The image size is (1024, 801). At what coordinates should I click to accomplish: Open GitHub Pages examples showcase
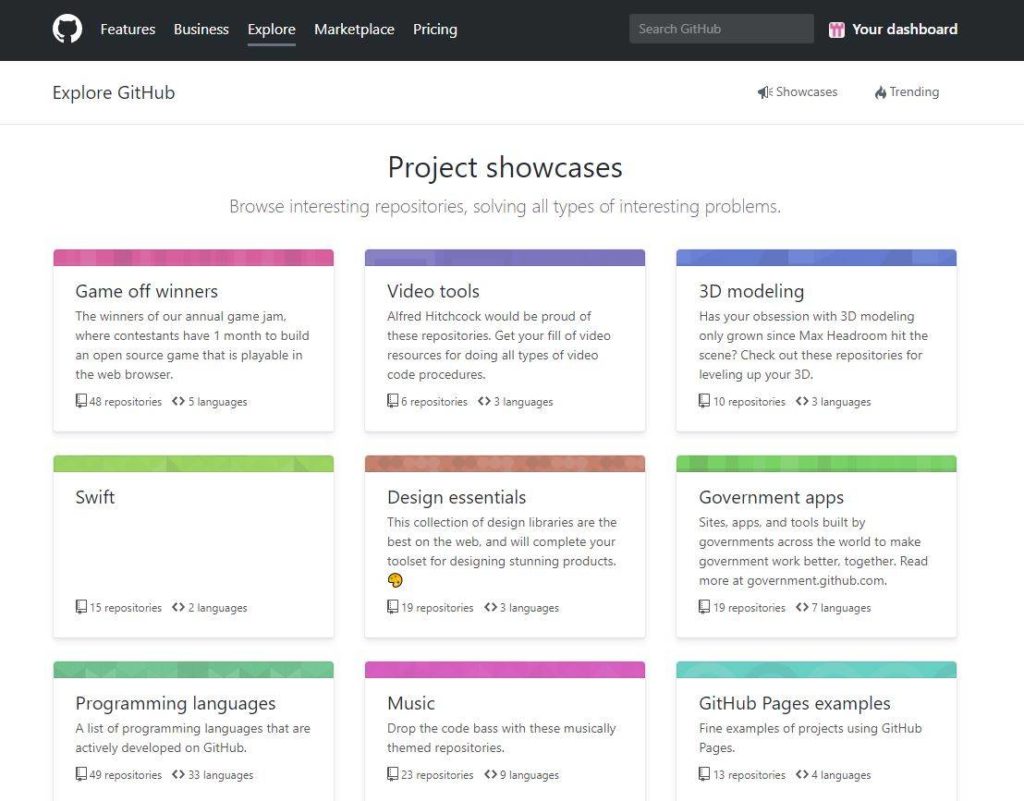tap(794, 703)
